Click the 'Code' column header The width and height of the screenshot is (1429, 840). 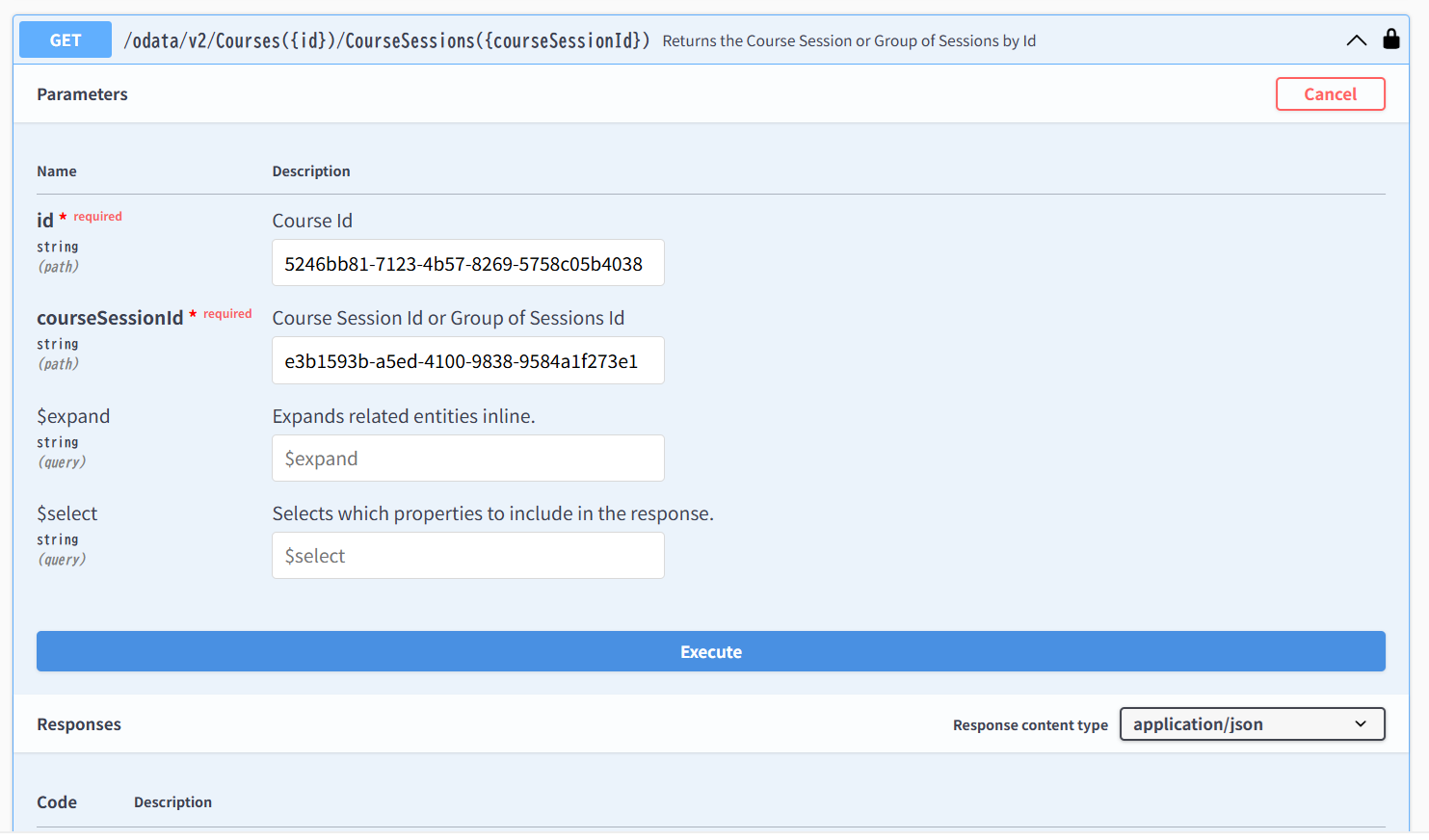[57, 802]
